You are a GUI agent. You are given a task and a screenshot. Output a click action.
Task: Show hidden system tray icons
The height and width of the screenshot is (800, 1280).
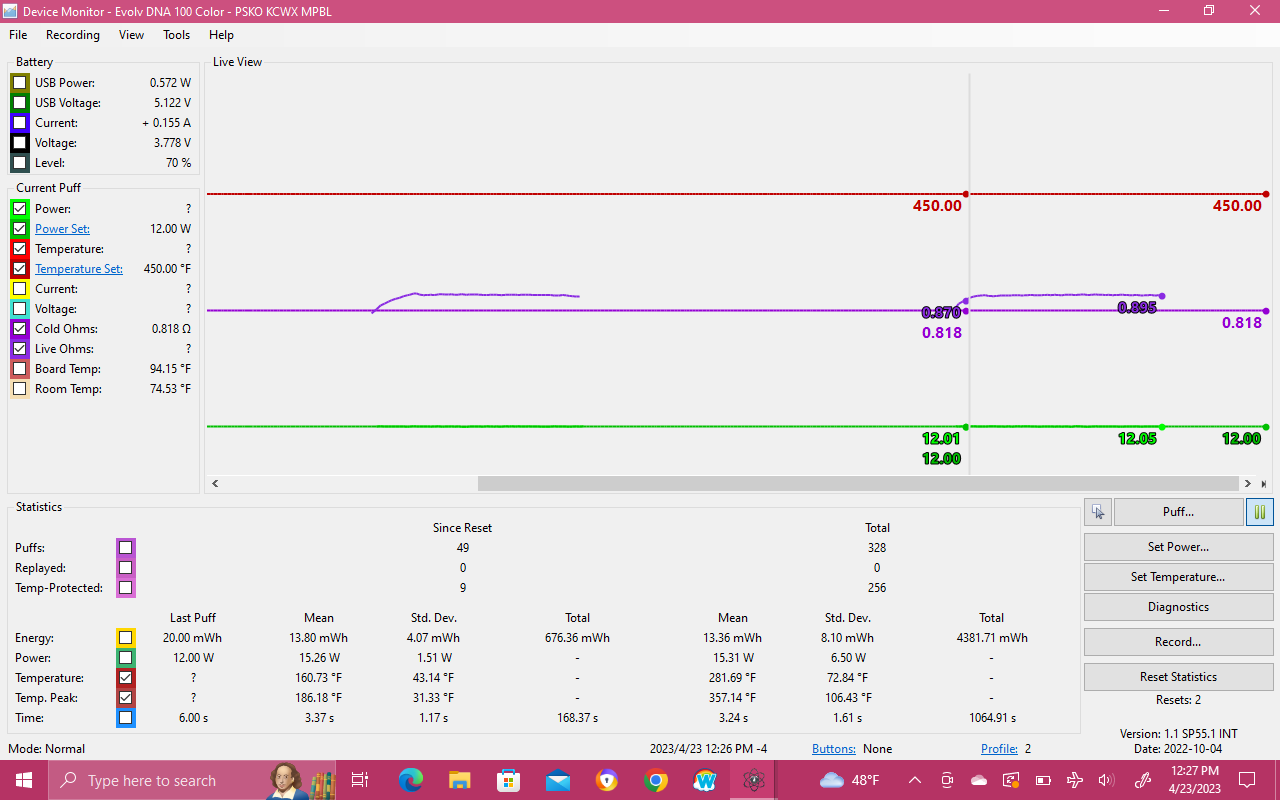click(915, 780)
